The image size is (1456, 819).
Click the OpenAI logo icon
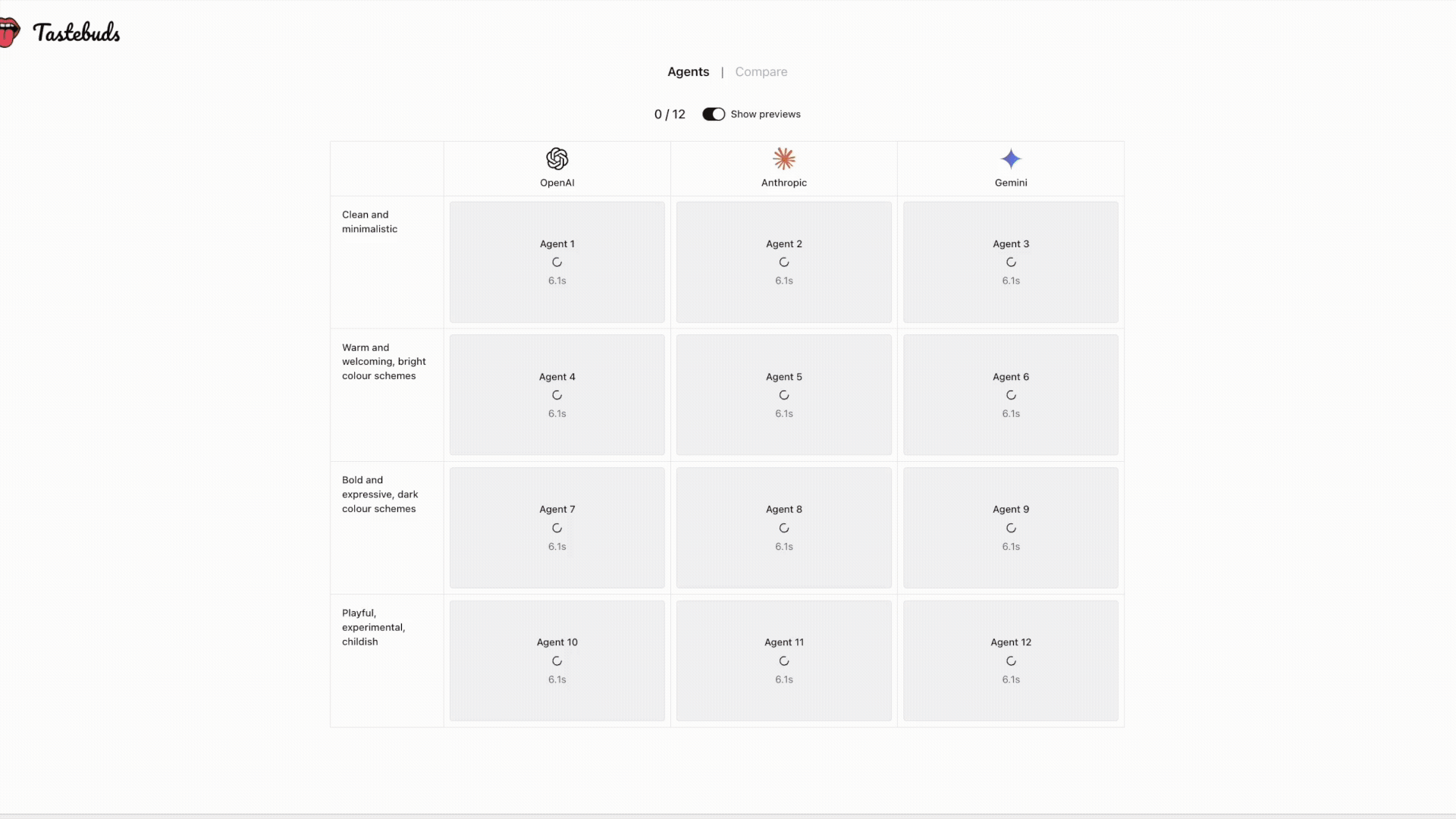(557, 159)
